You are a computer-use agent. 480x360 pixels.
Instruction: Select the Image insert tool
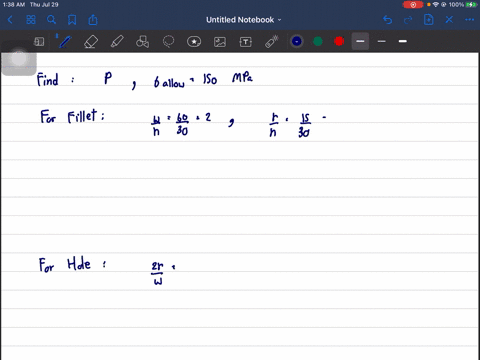coord(220,42)
